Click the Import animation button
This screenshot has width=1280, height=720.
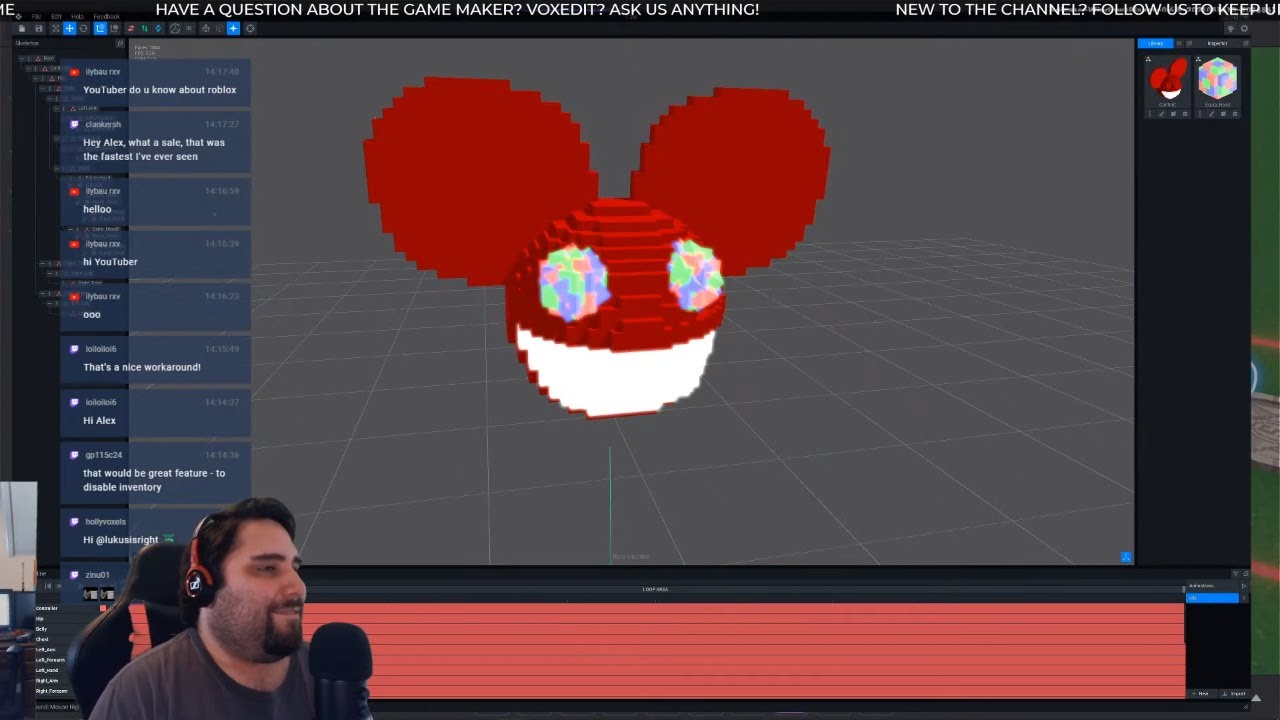click(1234, 694)
